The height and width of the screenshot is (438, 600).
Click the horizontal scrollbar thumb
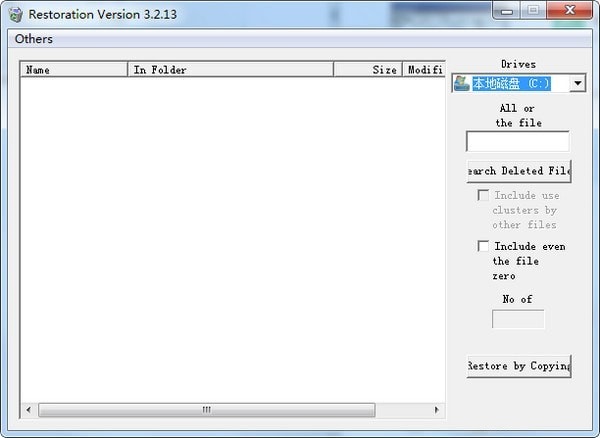207,410
